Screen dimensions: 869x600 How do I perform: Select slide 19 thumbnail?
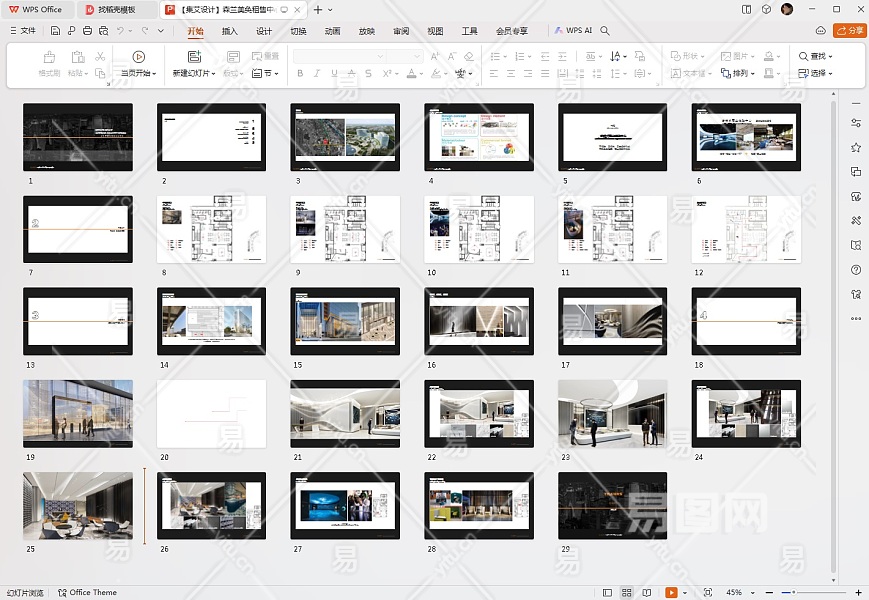pos(78,413)
